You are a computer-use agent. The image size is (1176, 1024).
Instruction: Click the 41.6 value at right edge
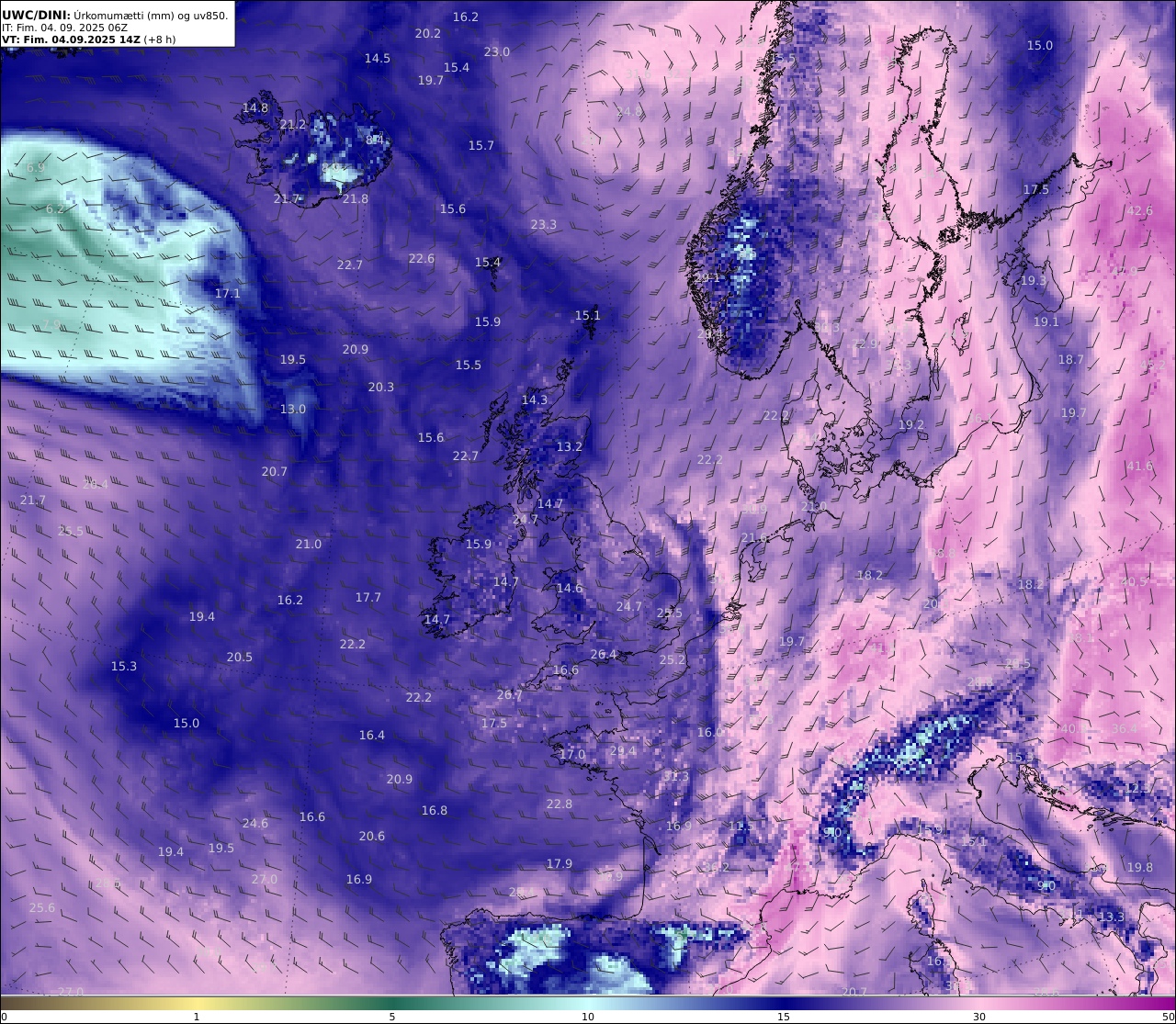point(1139,466)
